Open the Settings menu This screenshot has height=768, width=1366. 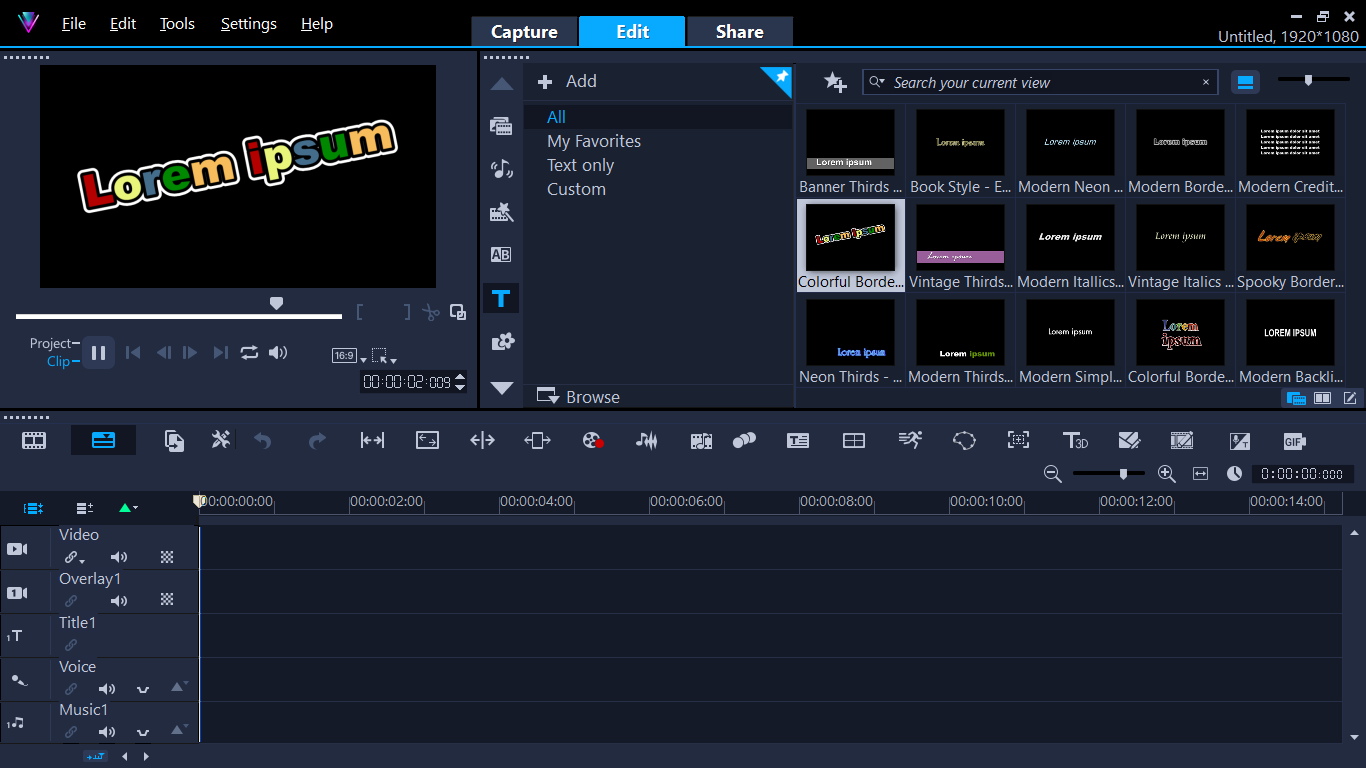coord(248,24)
